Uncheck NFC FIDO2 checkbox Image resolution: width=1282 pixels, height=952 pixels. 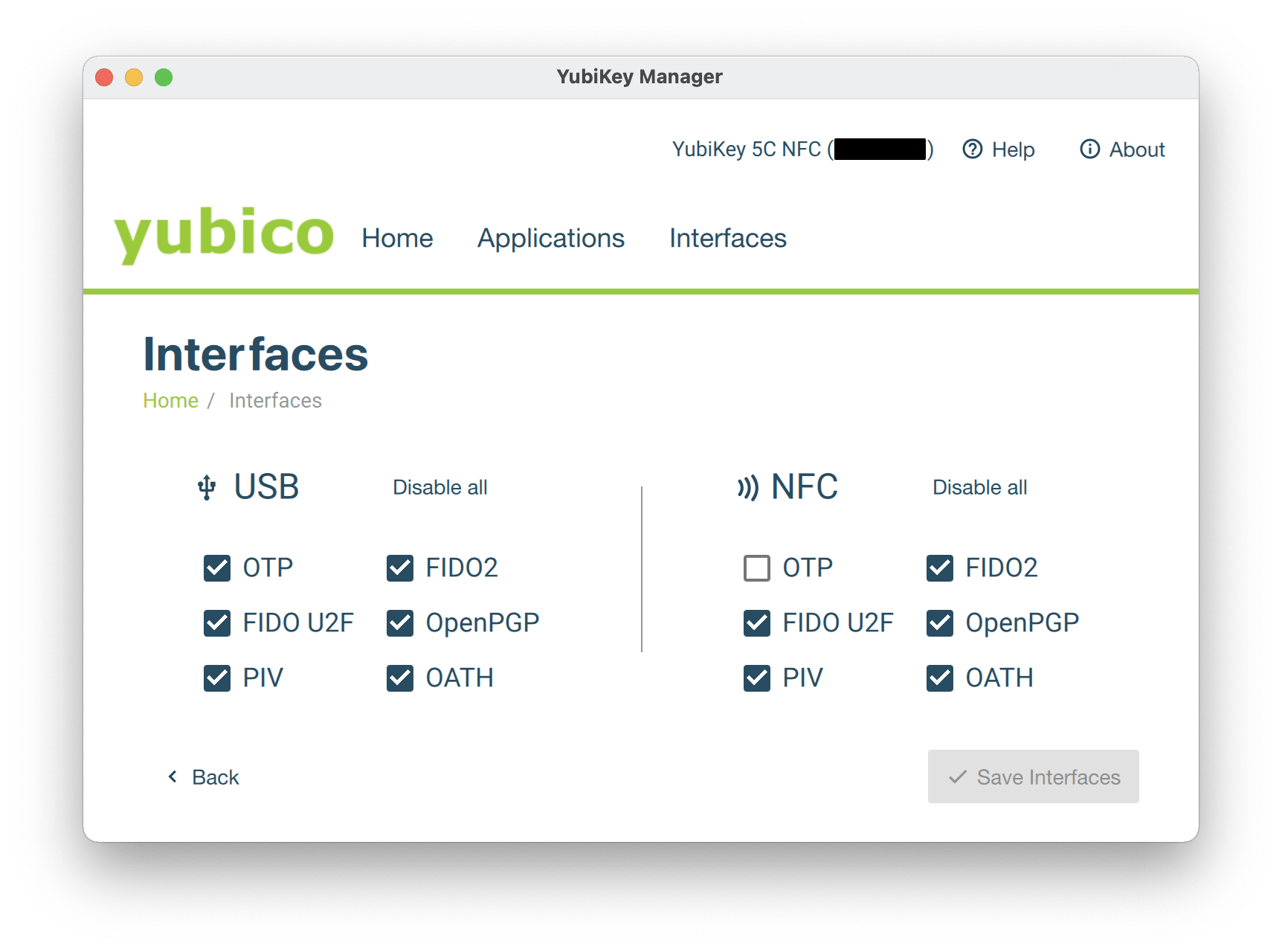tap(940, 568)
